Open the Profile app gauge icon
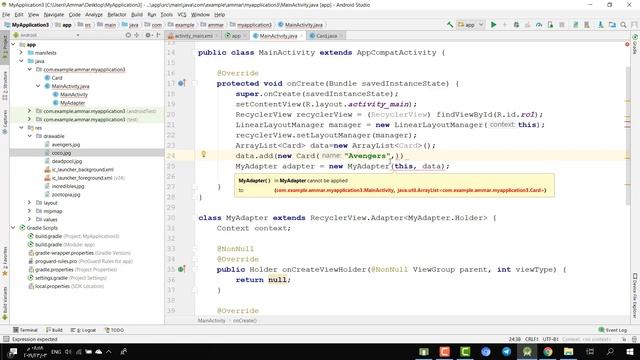Viewport: 640px width, 360px height. [539, 24]
